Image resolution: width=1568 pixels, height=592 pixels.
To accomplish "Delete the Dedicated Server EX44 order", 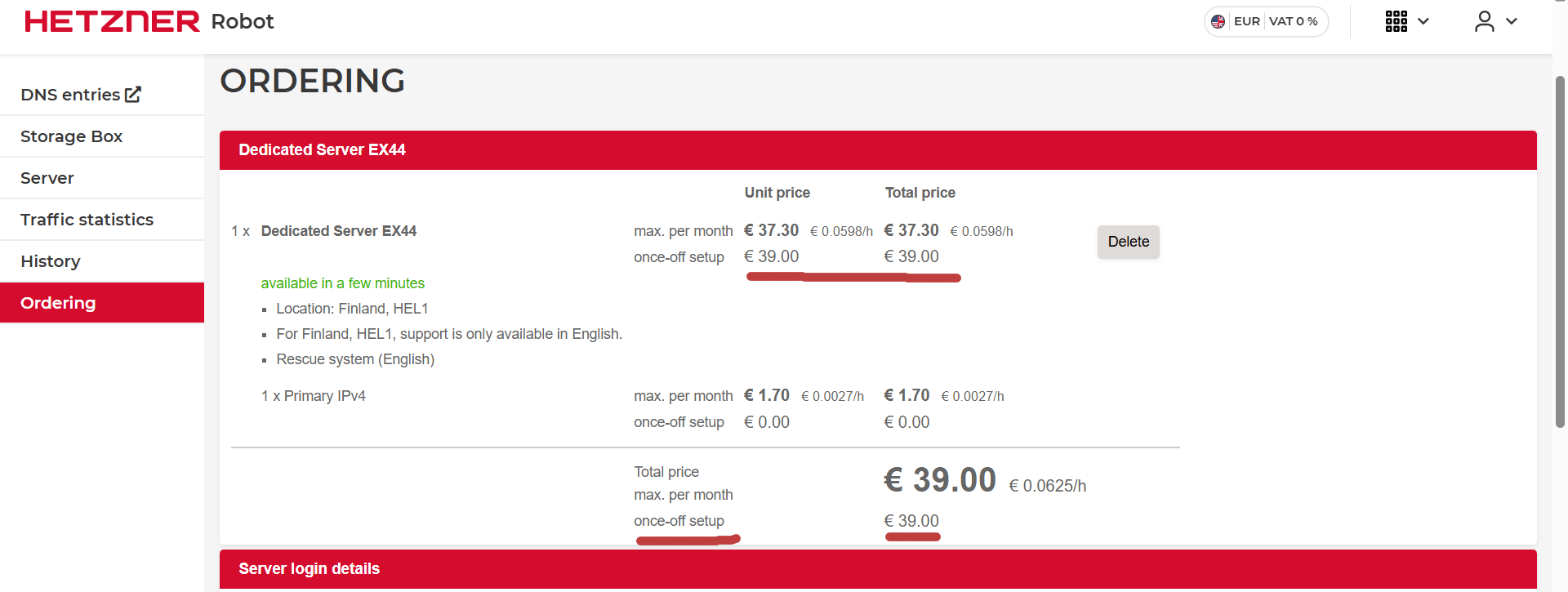I will pyautogui.click(x=1128, y=242).
